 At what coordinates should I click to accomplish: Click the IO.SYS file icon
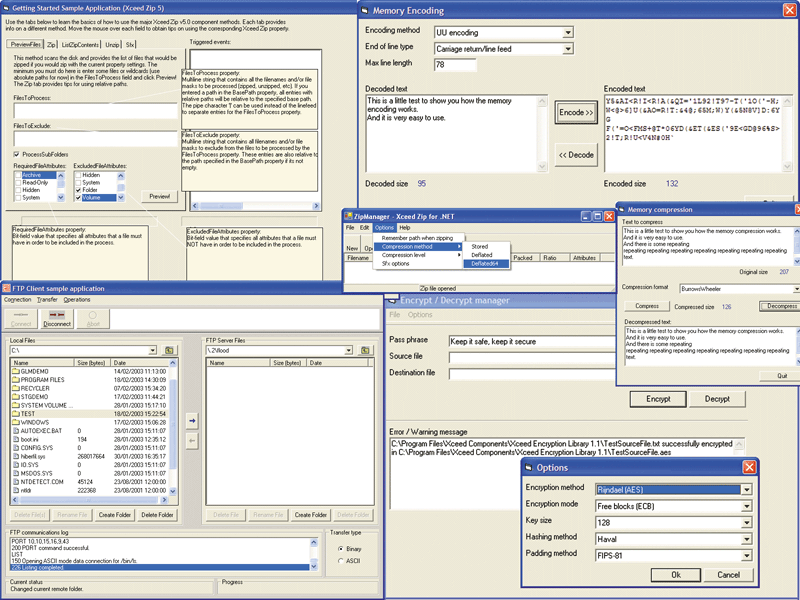point(16,465)
